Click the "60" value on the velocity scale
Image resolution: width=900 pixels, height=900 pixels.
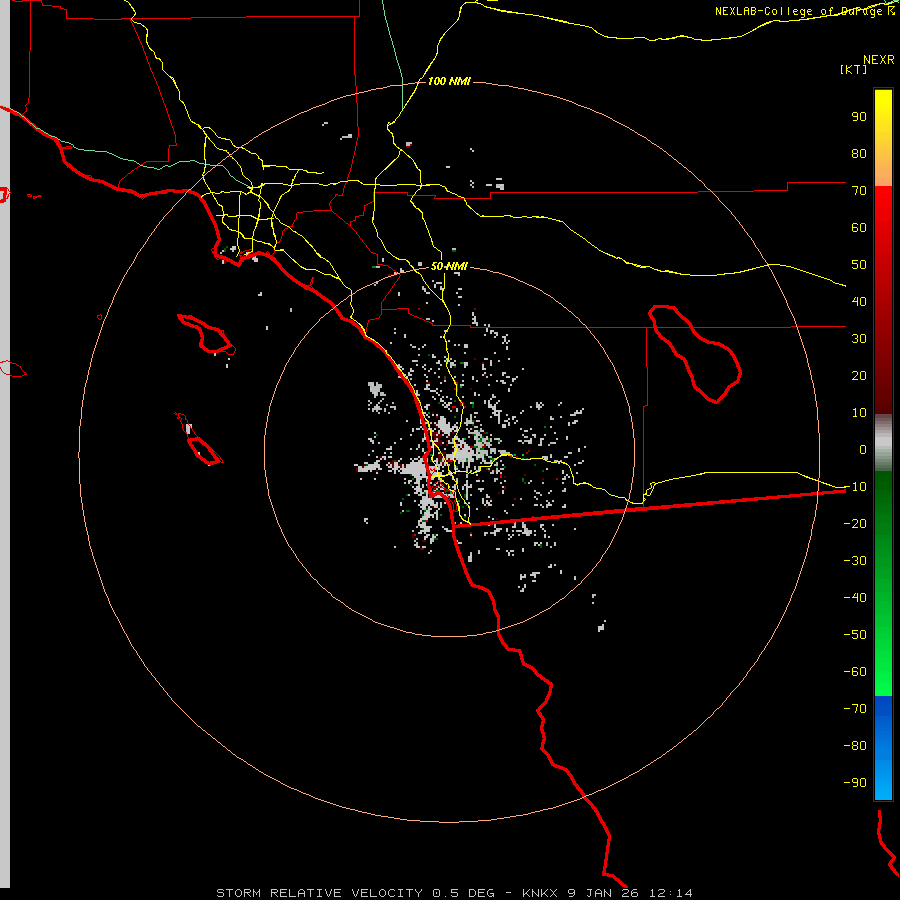click(x=859, y=228)
